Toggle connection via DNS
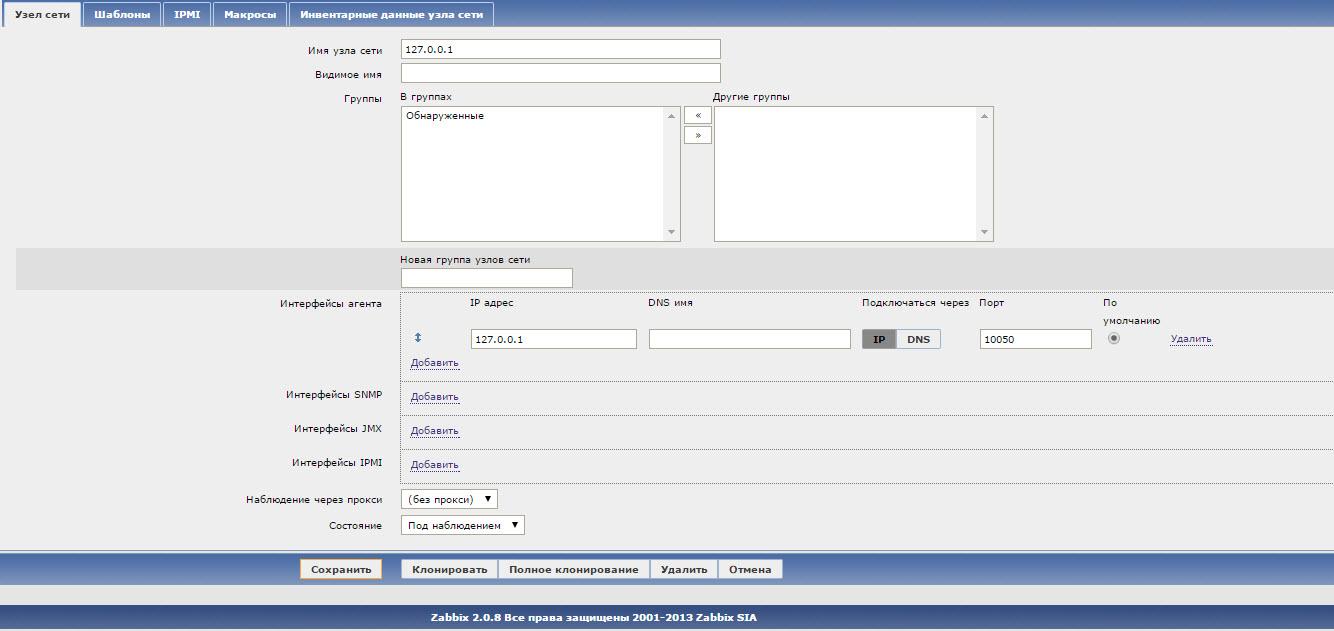 918,339
